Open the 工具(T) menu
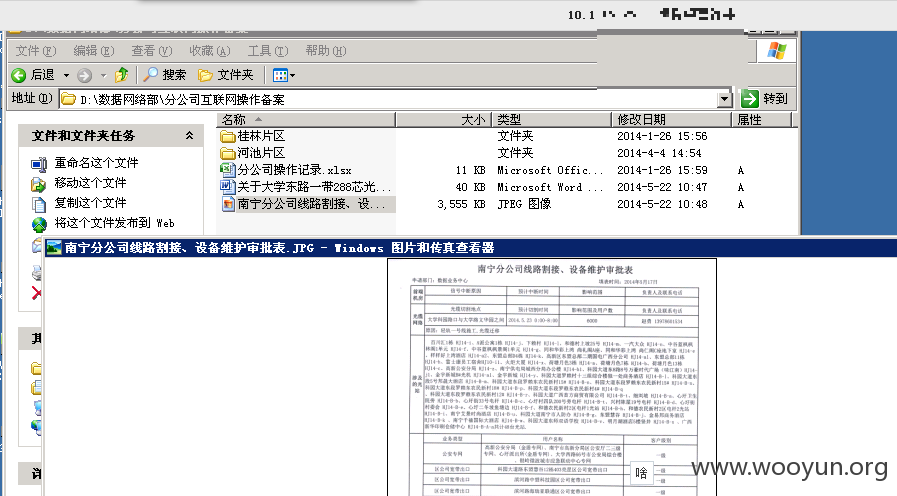 tap(268, 51)
